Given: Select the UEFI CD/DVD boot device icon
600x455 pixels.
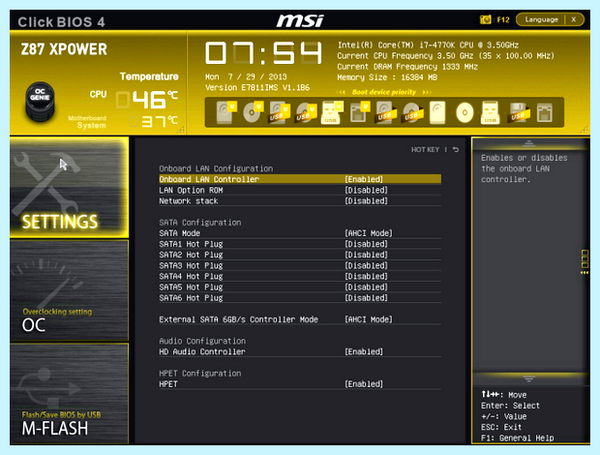Looking at the screenshot, I should [x=253, y=113].
